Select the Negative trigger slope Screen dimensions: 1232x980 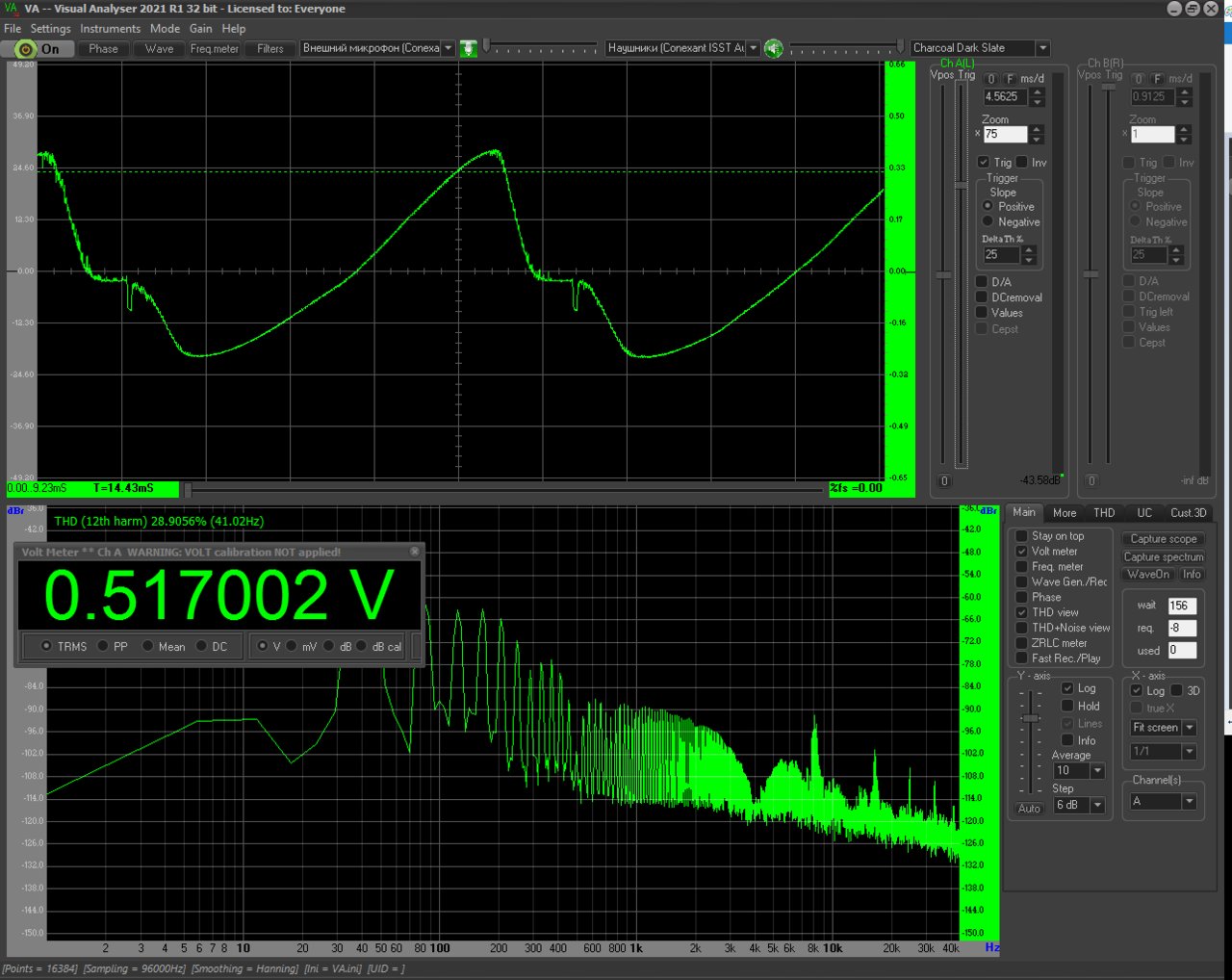988,221
